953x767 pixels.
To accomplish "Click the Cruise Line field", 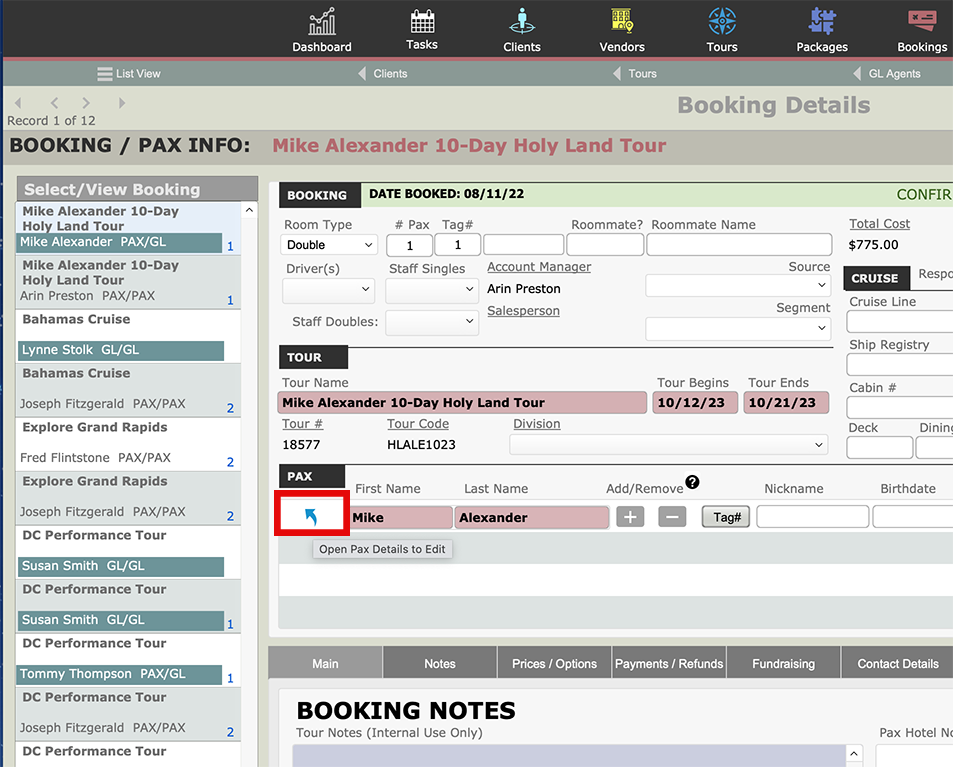I will pyautogui.click(x=900, y=322).
